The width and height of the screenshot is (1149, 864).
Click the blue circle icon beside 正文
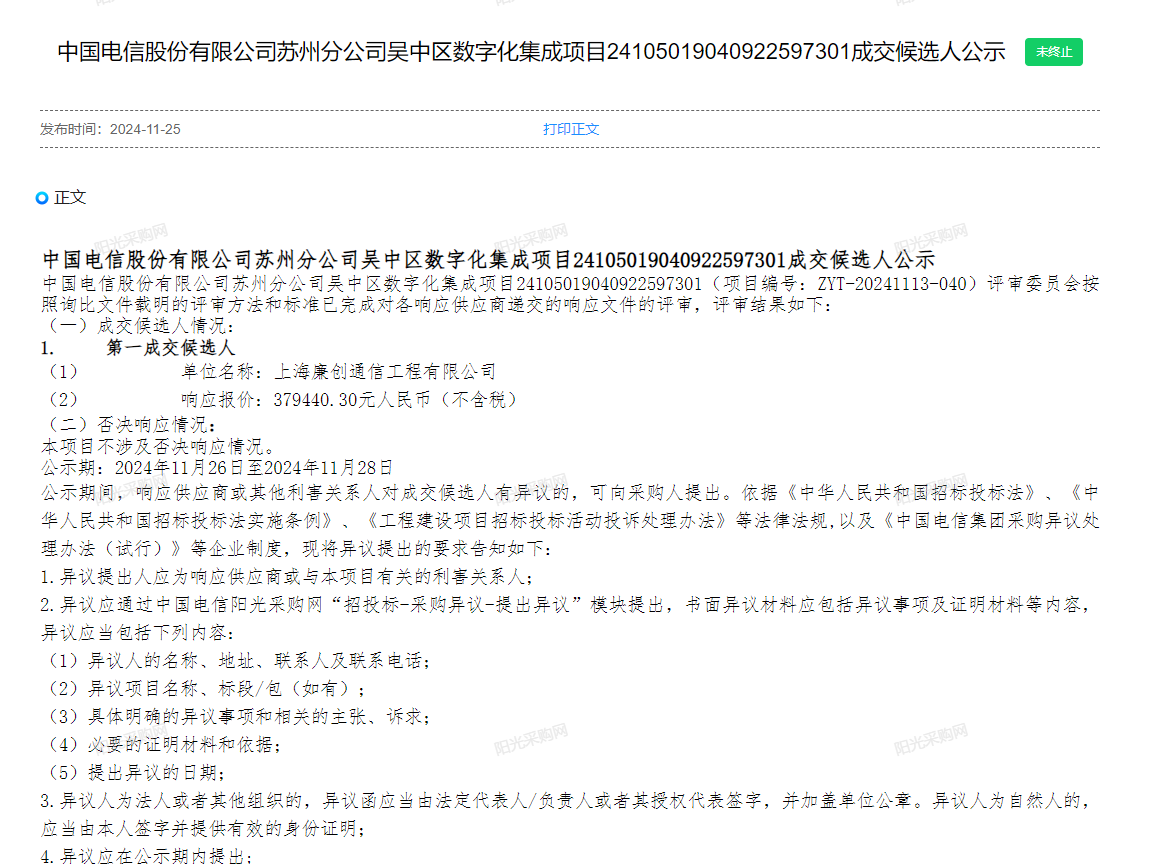(42, 198)
